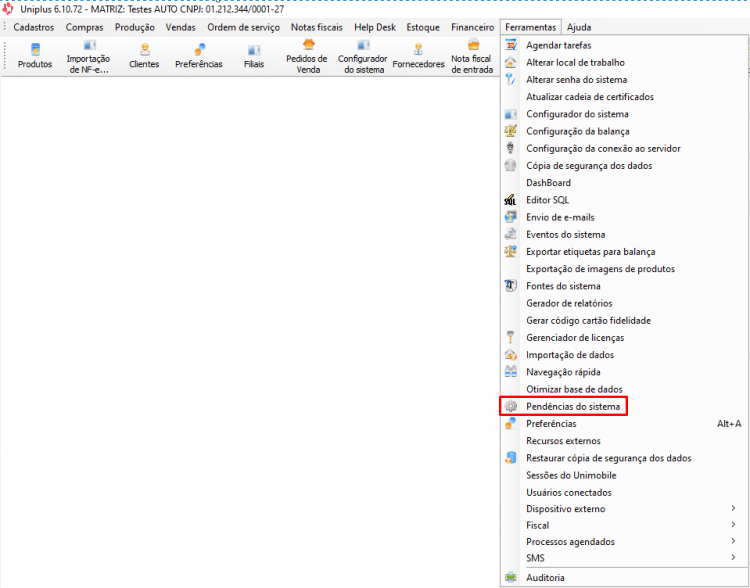Click the Uniplus application logo icon
750x588 pixels.
pyautogui.click(x=8, y=9)
